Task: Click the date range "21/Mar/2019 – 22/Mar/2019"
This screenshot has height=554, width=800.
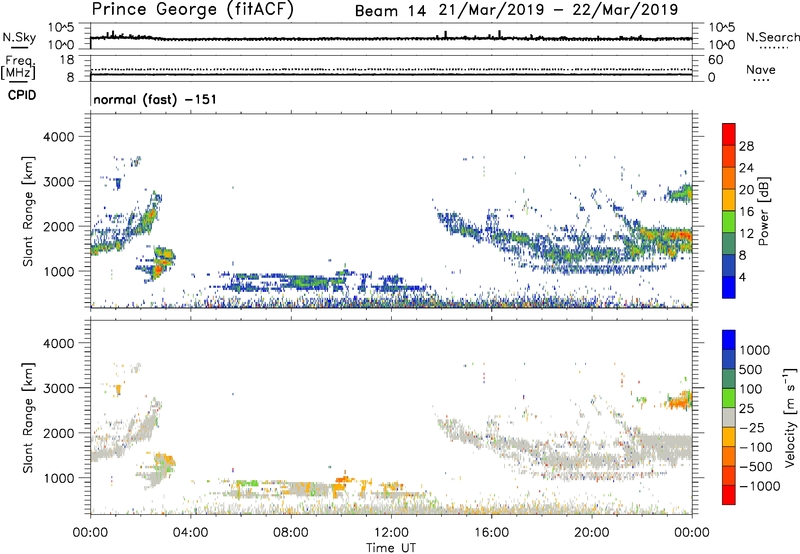Action: click(x=559, y=10)
